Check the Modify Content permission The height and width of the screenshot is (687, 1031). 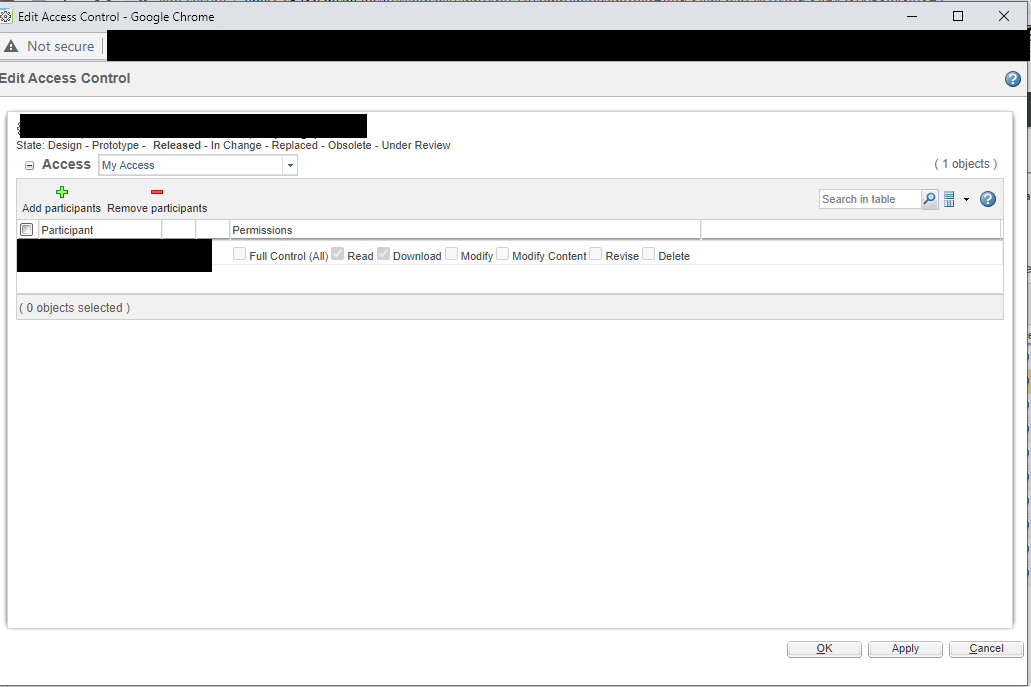click(502, 254)
